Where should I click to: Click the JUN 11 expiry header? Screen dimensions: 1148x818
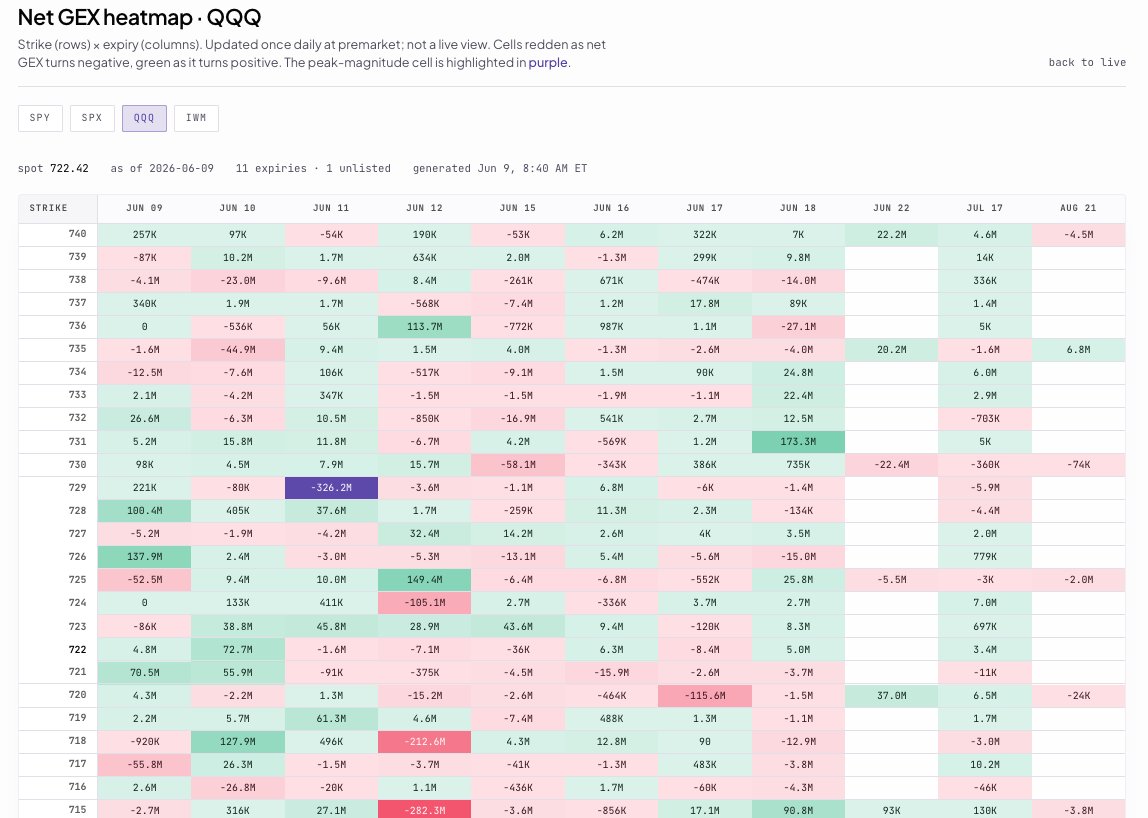tap(331, 208)
